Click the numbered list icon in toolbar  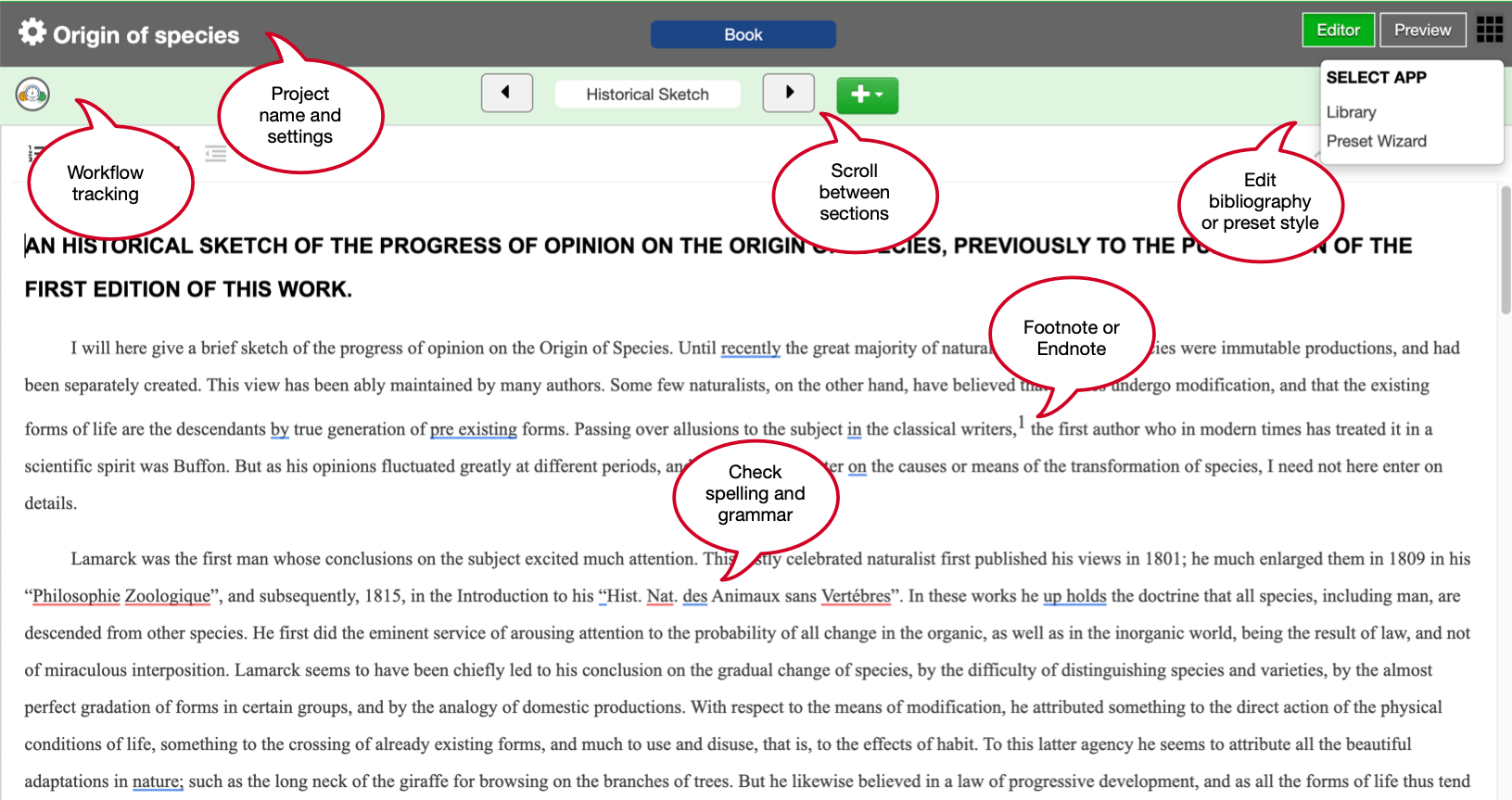point(32,153)
